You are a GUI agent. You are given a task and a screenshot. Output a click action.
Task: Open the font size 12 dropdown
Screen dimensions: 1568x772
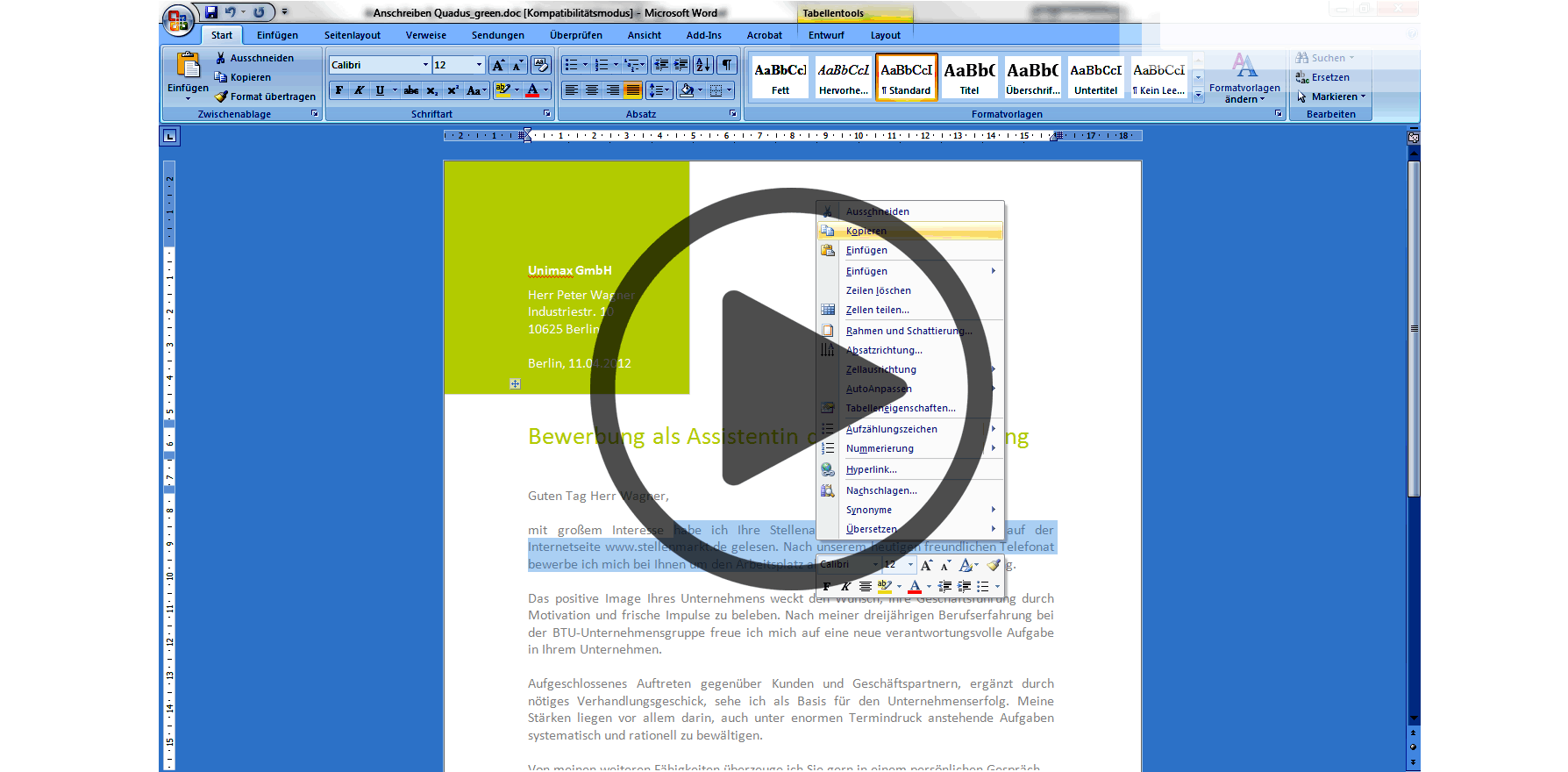coord(479,65)
